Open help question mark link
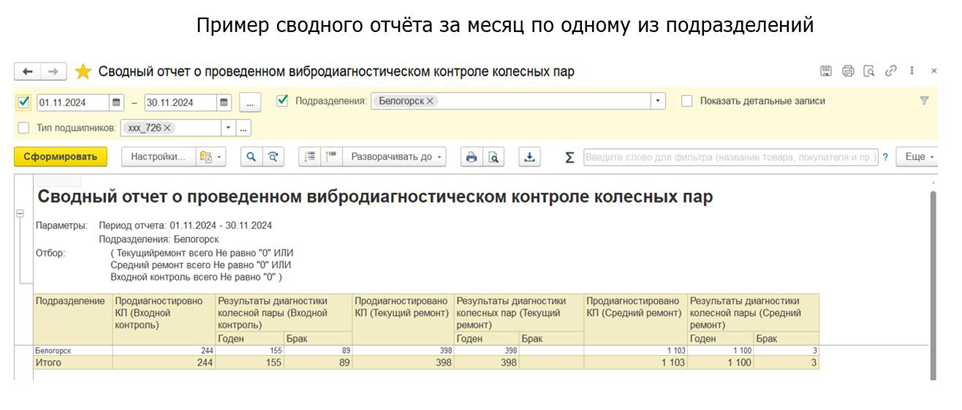This screenshot has width=962, height=410. point(885,157)
